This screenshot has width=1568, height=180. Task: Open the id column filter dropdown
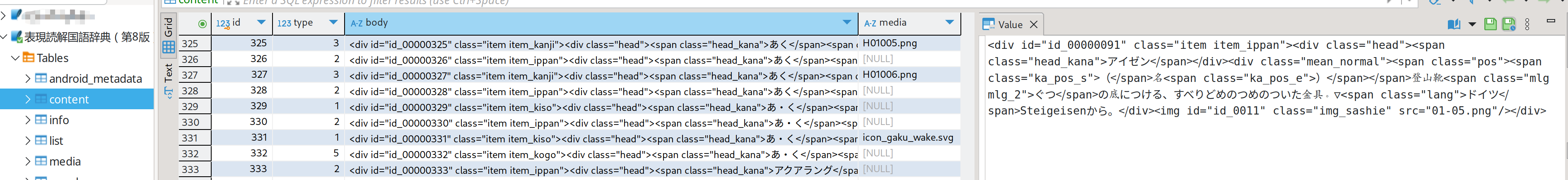tap(261, 22)
